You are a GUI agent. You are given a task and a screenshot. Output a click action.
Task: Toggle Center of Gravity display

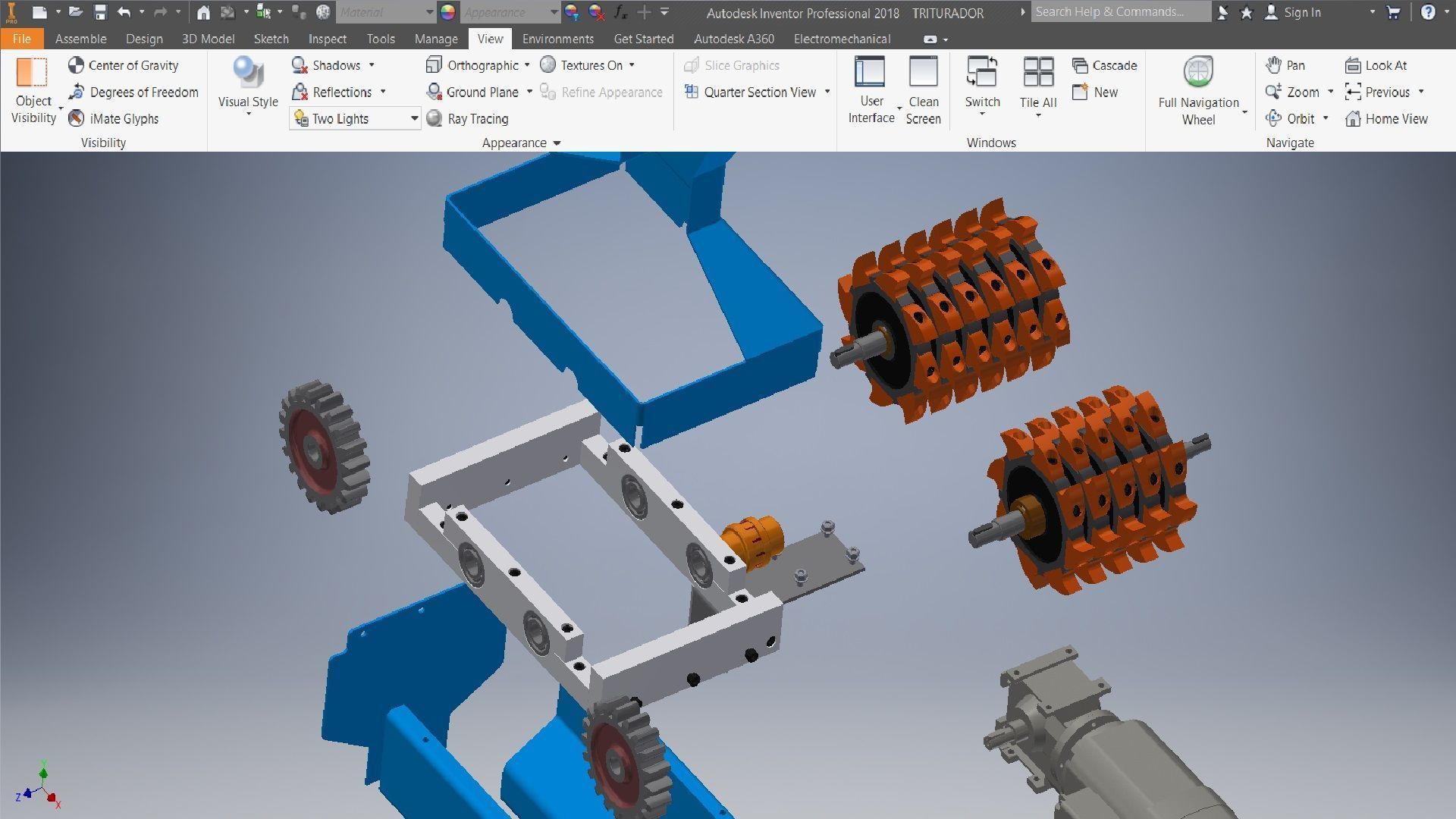pos(124,65)
